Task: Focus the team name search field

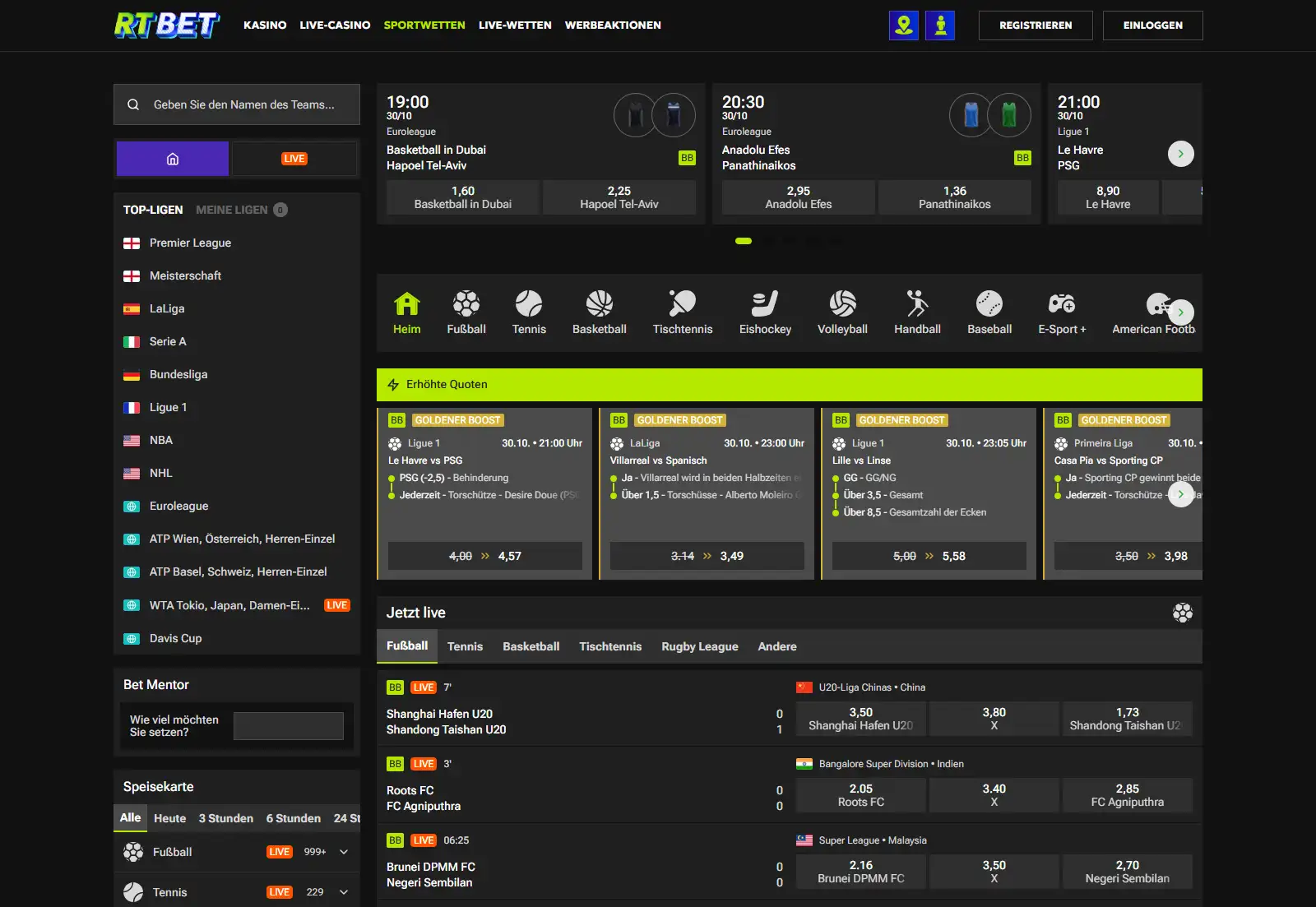Action: pyautogui.click(x=237, y=104)
